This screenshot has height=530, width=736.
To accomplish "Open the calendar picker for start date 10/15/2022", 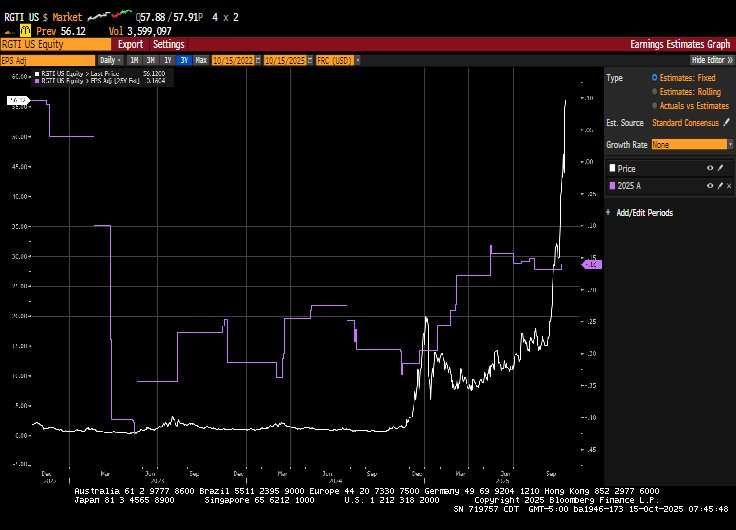I will (x=258, y=60).
